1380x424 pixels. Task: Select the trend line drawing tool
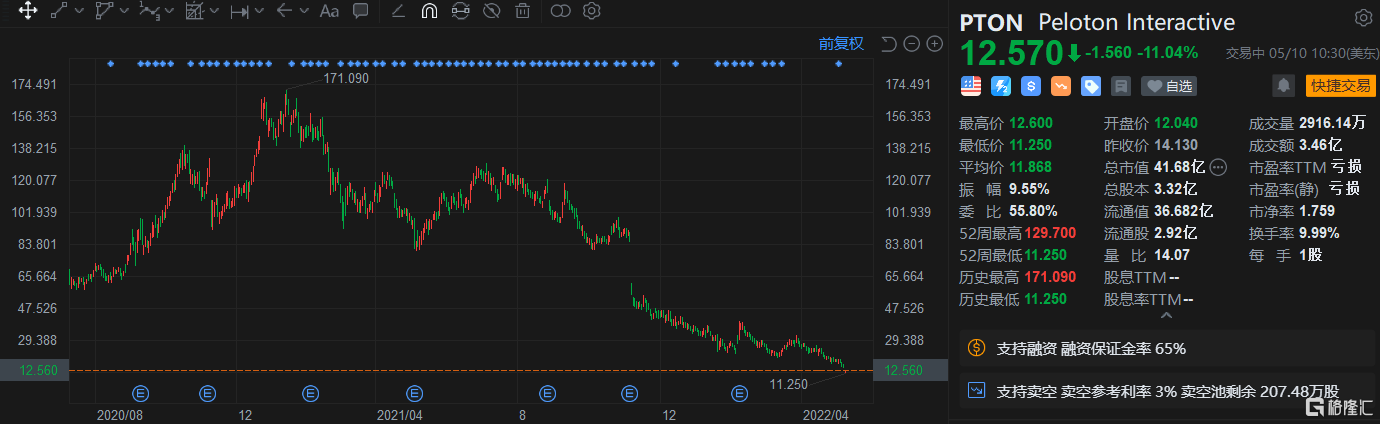[x=59, y=12]
